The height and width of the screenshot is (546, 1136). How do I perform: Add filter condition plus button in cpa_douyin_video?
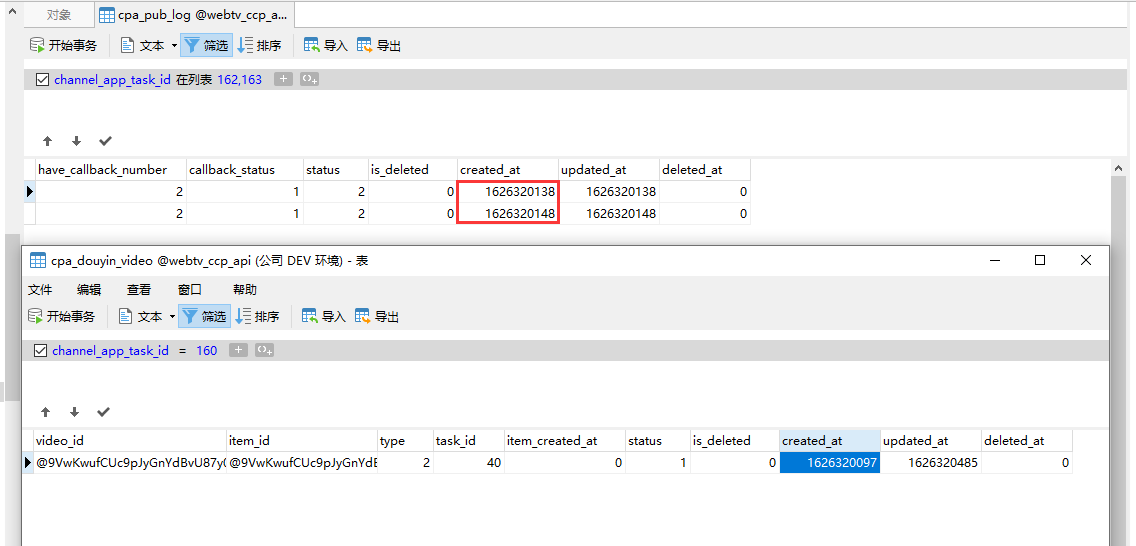238,350
